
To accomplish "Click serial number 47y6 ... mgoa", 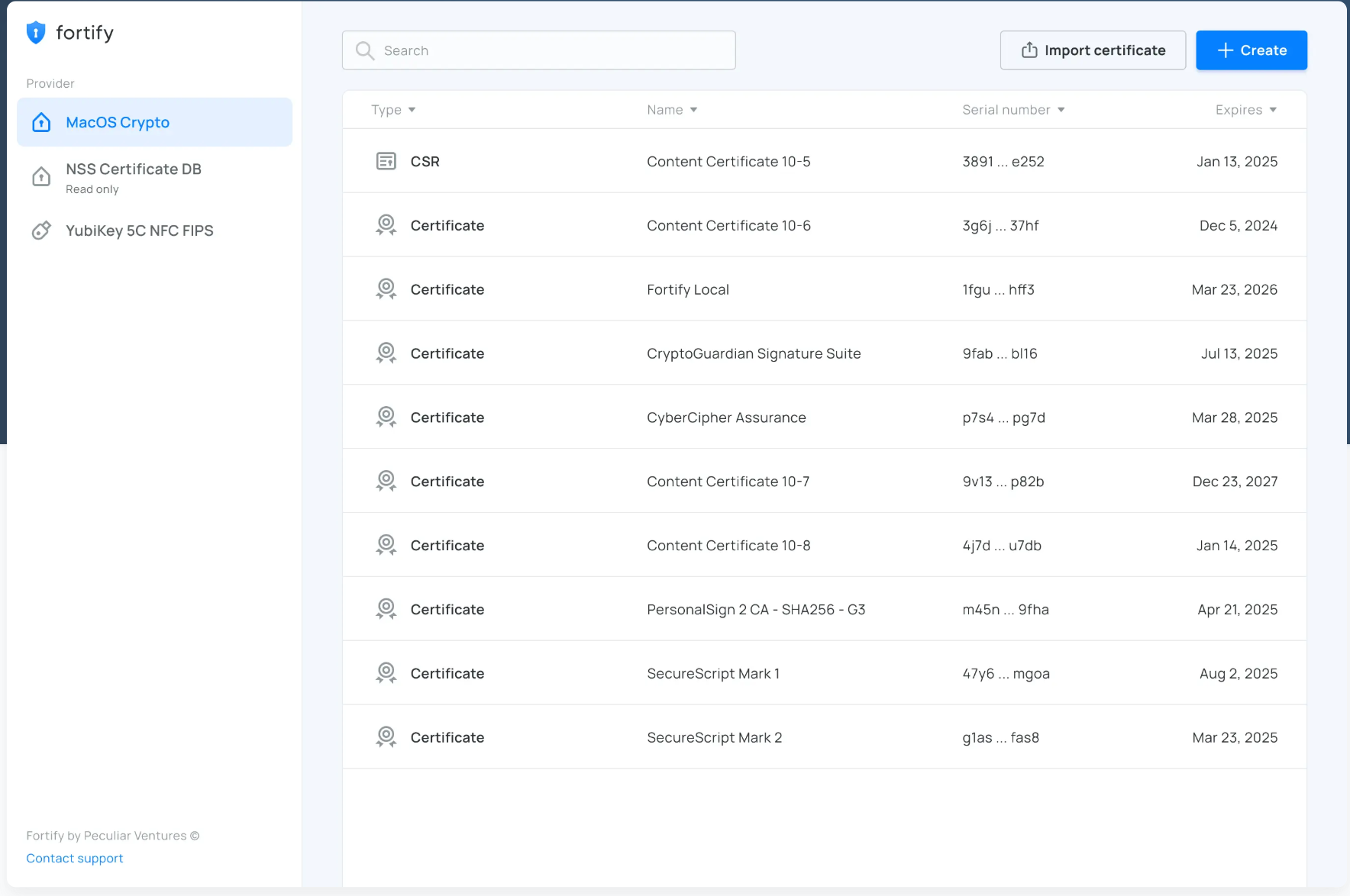I will tap(1006, 675).
